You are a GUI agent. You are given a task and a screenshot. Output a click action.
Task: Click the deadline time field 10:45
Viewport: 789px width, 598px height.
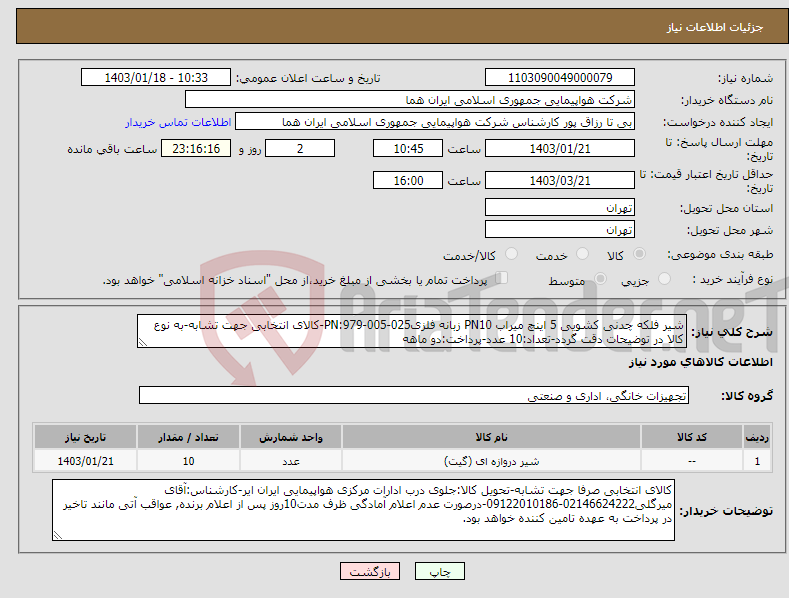408,148
